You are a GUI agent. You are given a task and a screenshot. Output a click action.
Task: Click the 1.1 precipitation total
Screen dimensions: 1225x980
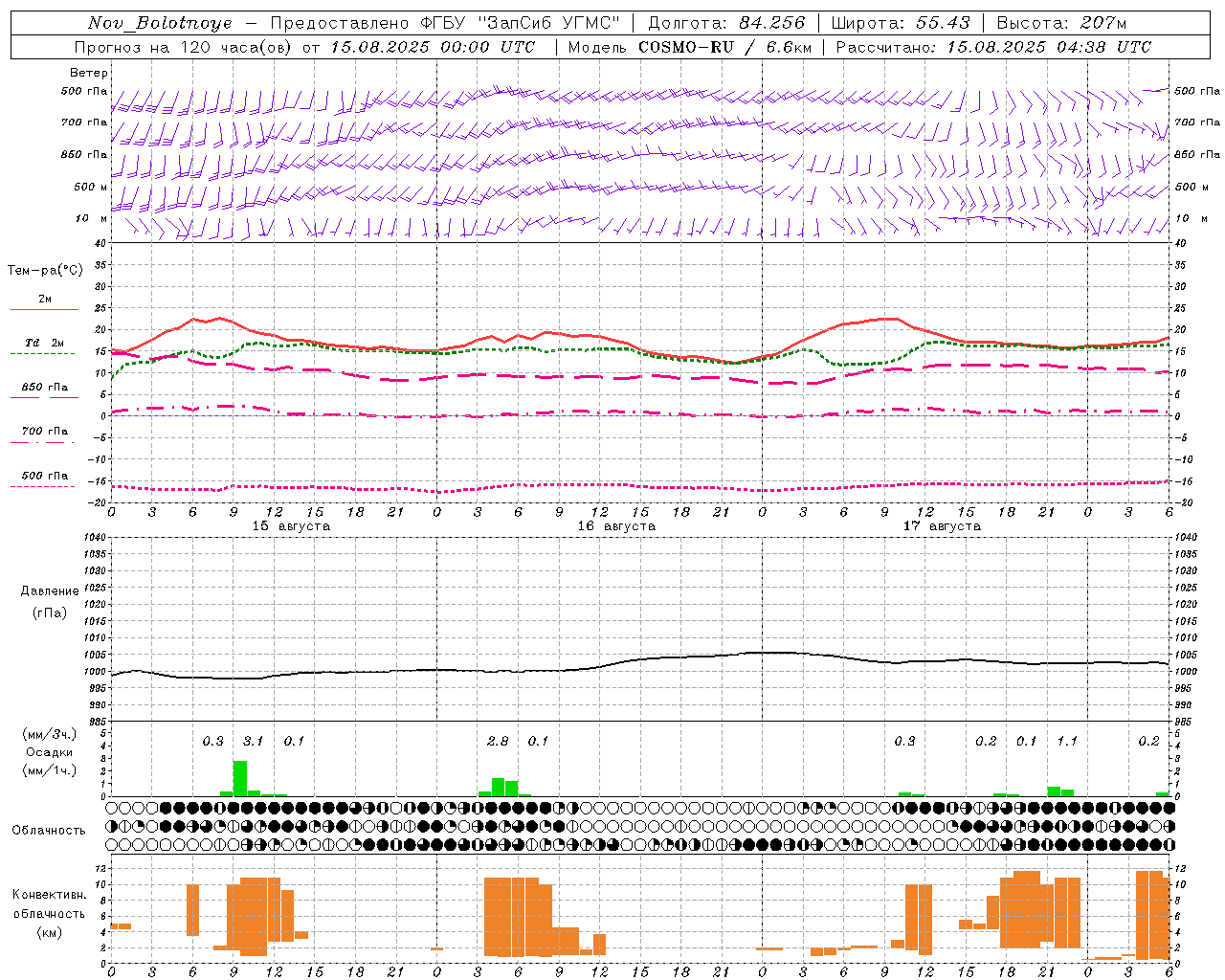tap(1067, 742)
